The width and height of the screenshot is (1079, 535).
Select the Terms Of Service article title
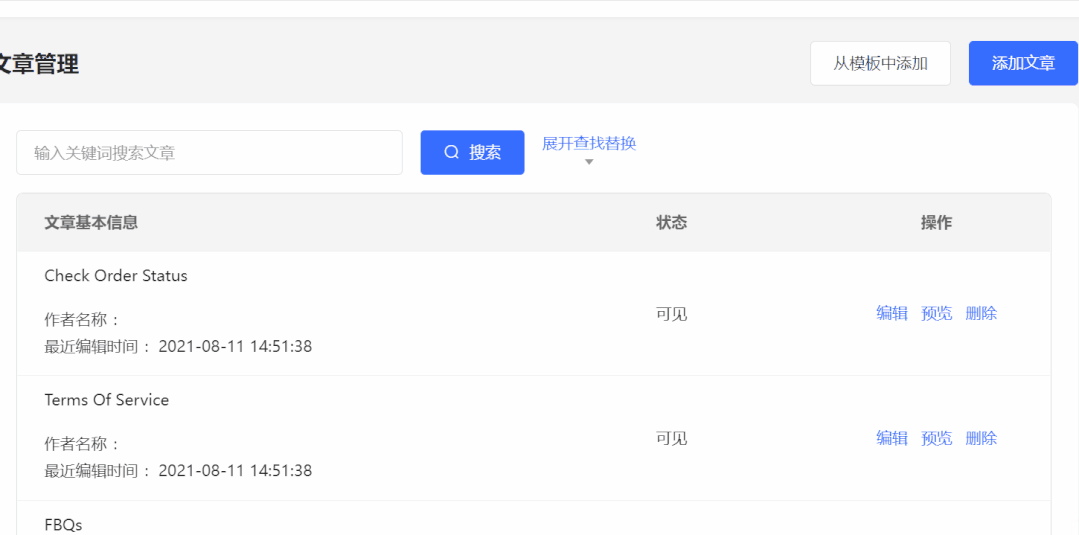[x=107, y=400]
